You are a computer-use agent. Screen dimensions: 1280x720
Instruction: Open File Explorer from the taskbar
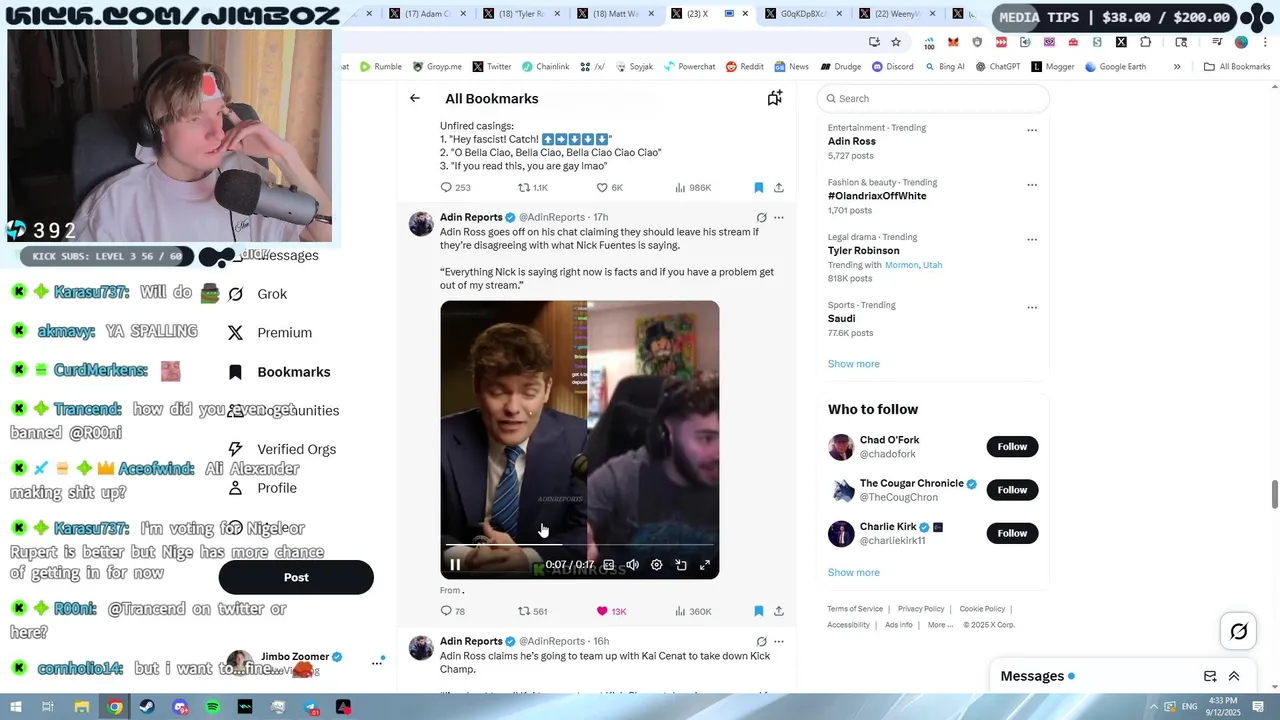82,707
